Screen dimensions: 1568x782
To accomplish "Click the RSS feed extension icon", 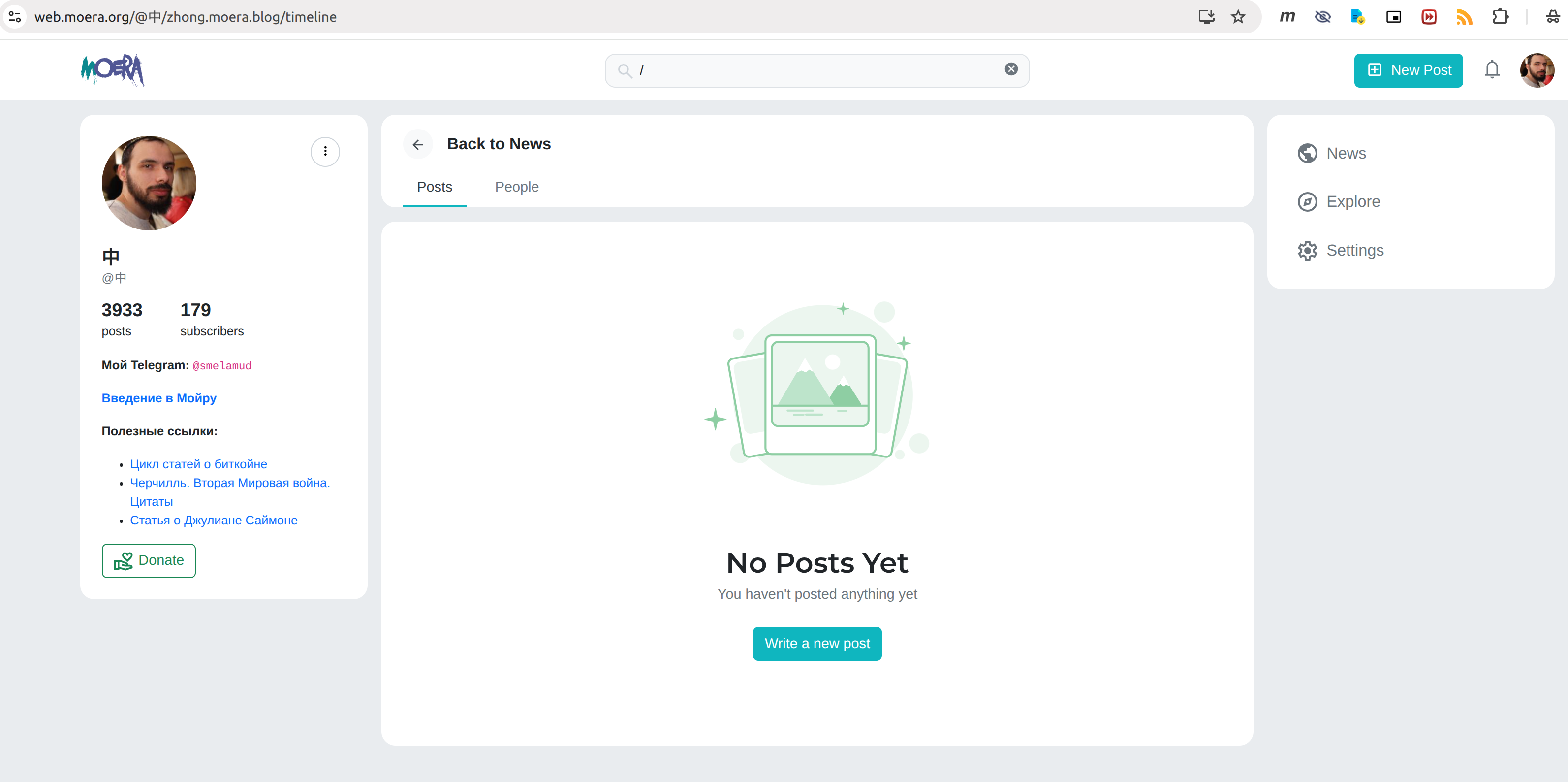I will tap(1464, 16).
